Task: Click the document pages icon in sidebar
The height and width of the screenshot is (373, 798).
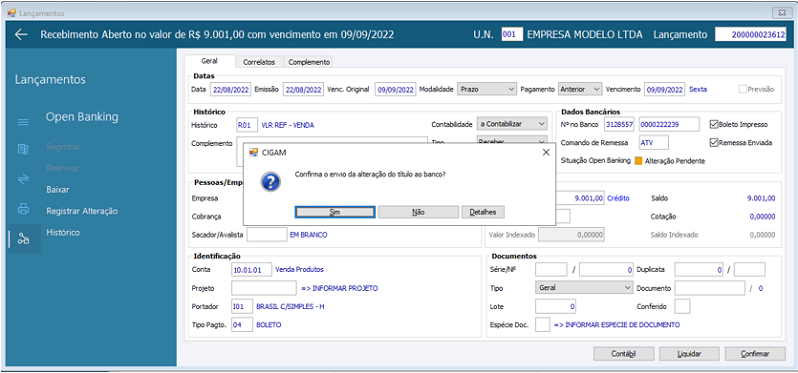Action: click(x=23, y=149)
